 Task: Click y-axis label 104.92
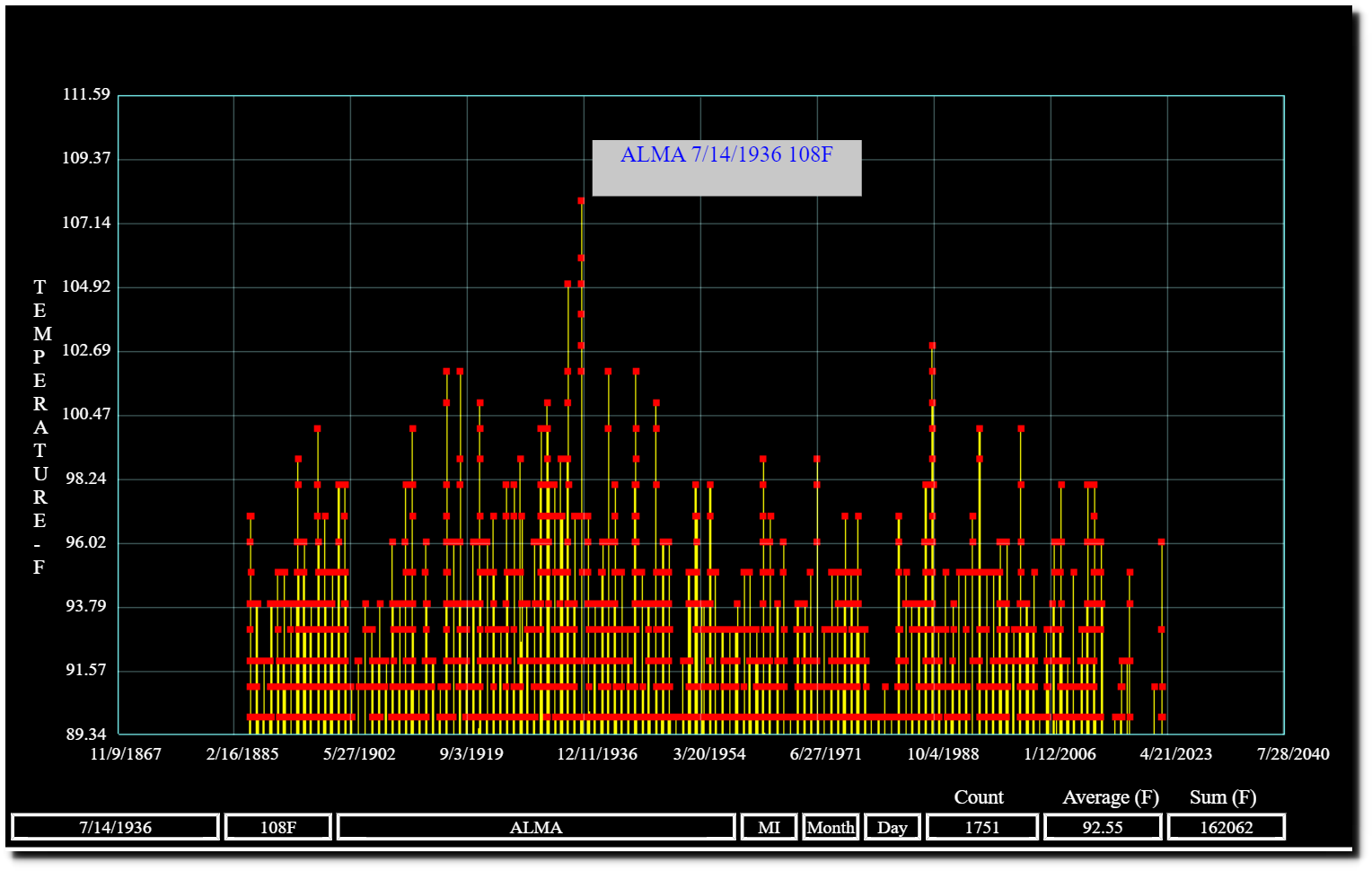86,286
